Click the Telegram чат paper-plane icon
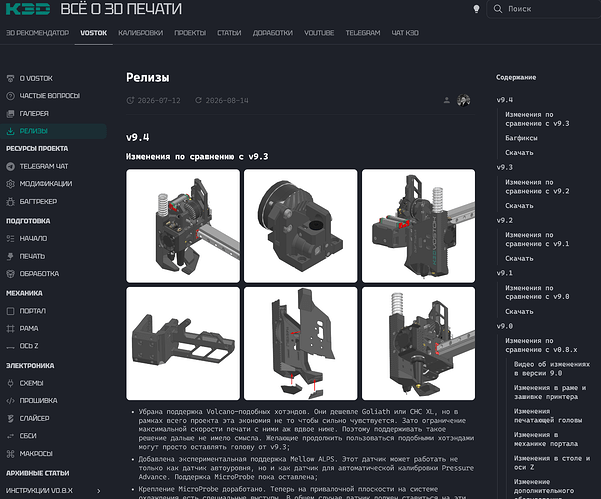The image size is (601, 499). [10, 166]
